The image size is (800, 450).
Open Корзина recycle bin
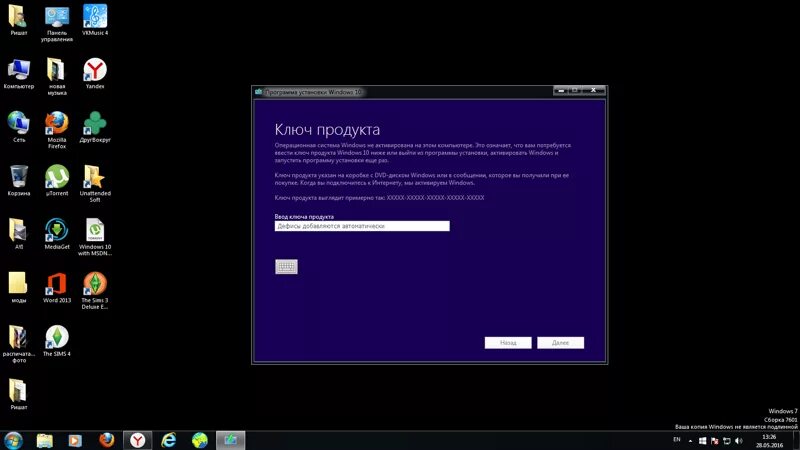click(19, 181)
